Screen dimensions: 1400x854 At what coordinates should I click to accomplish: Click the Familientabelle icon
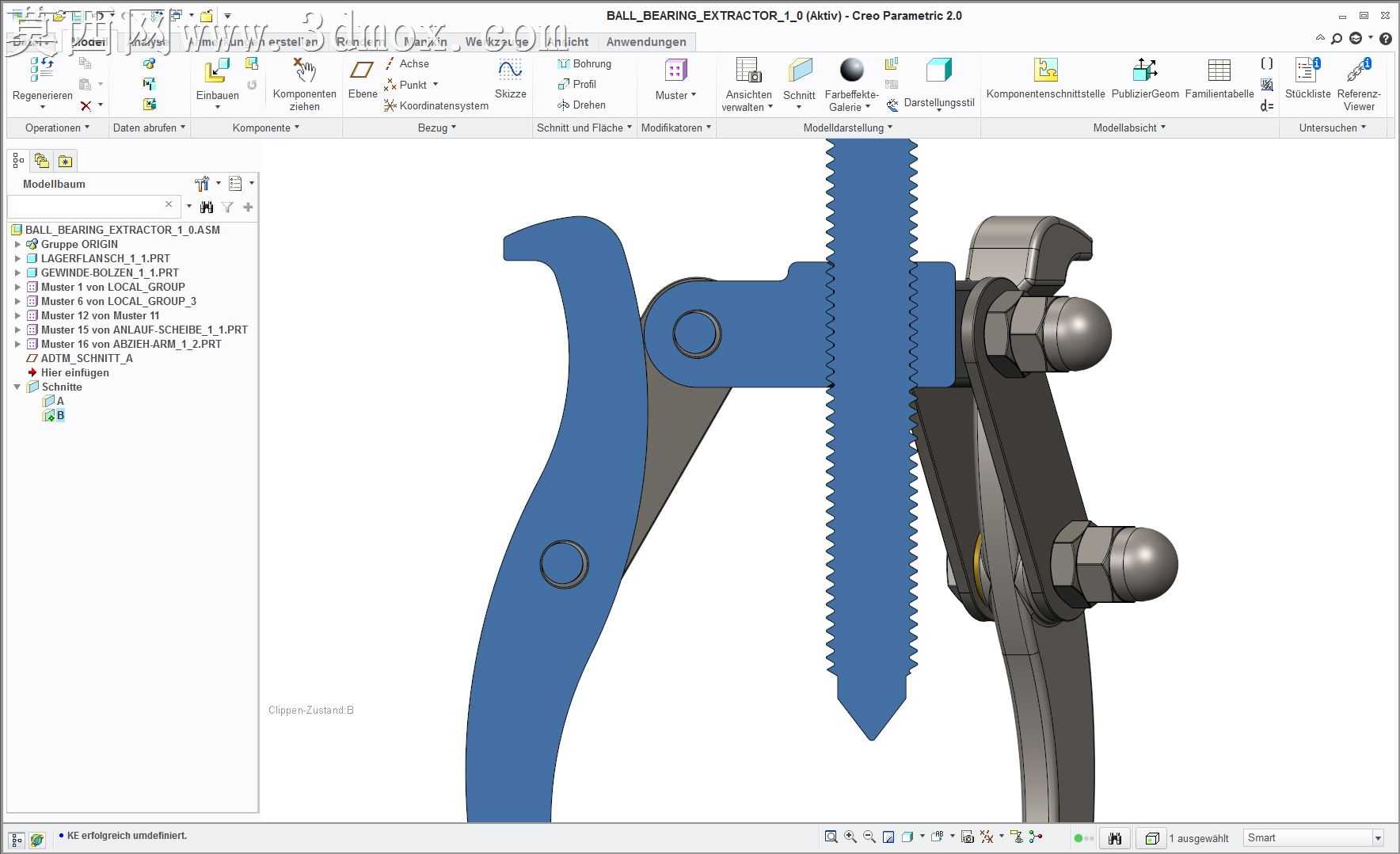pos(1219,71)
